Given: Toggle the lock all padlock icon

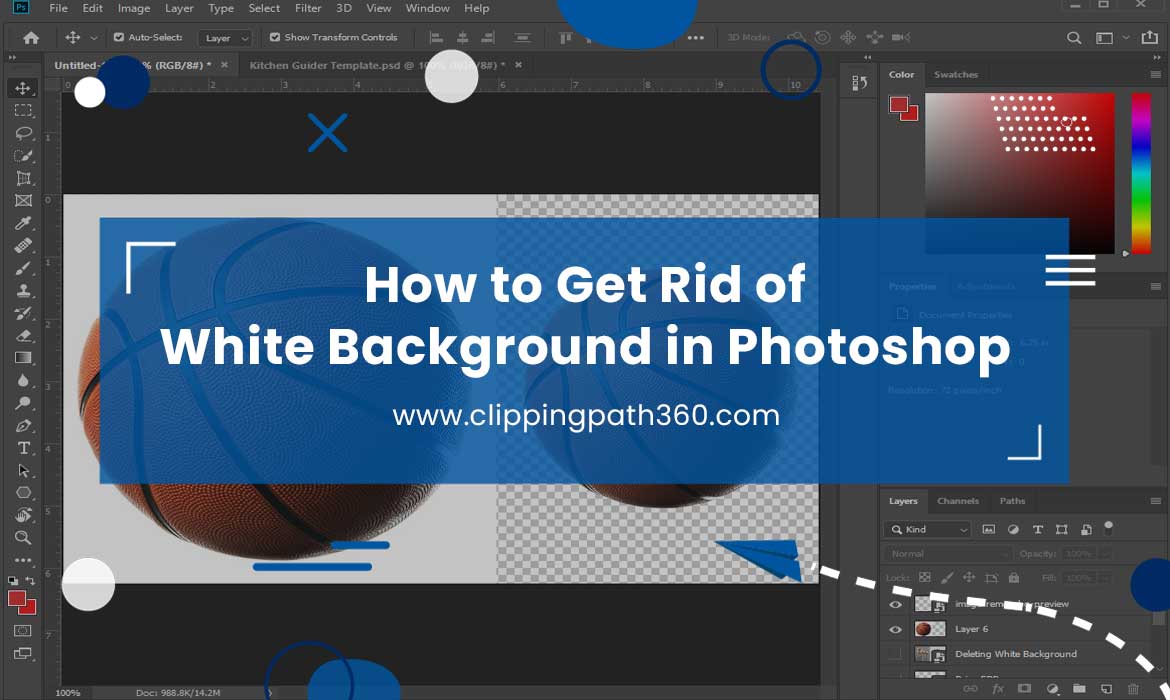Looking at the screenshot, I should click(1013, 578).
